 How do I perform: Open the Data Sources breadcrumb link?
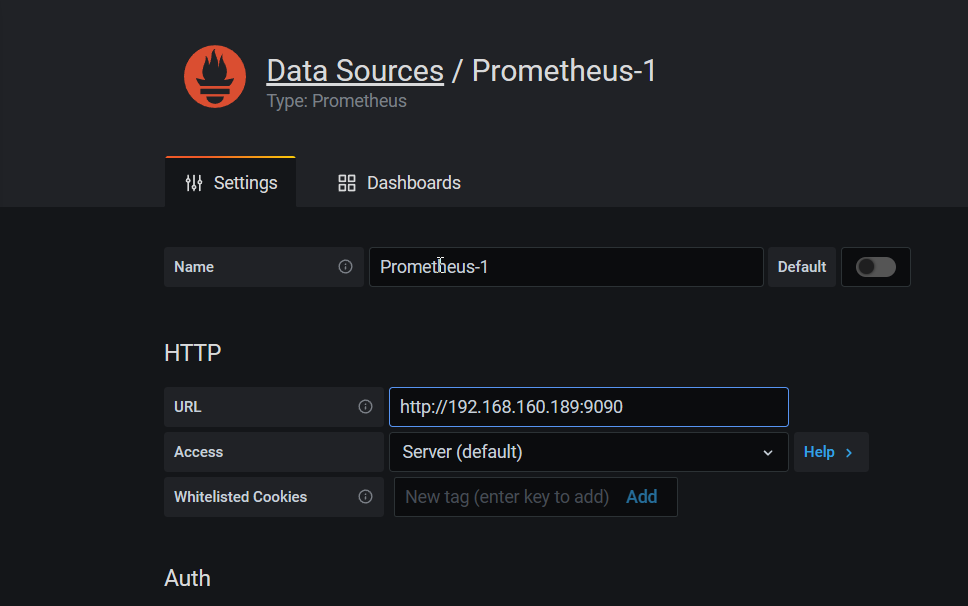(355, 70)
